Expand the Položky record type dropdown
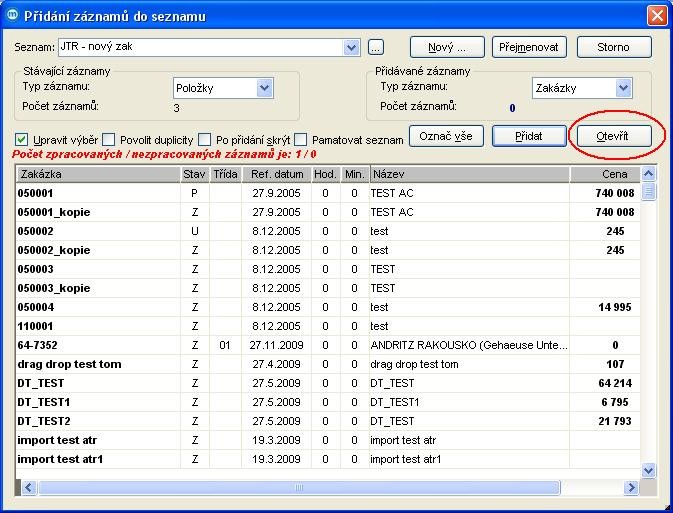673x513 pixels. click(264, 88)
